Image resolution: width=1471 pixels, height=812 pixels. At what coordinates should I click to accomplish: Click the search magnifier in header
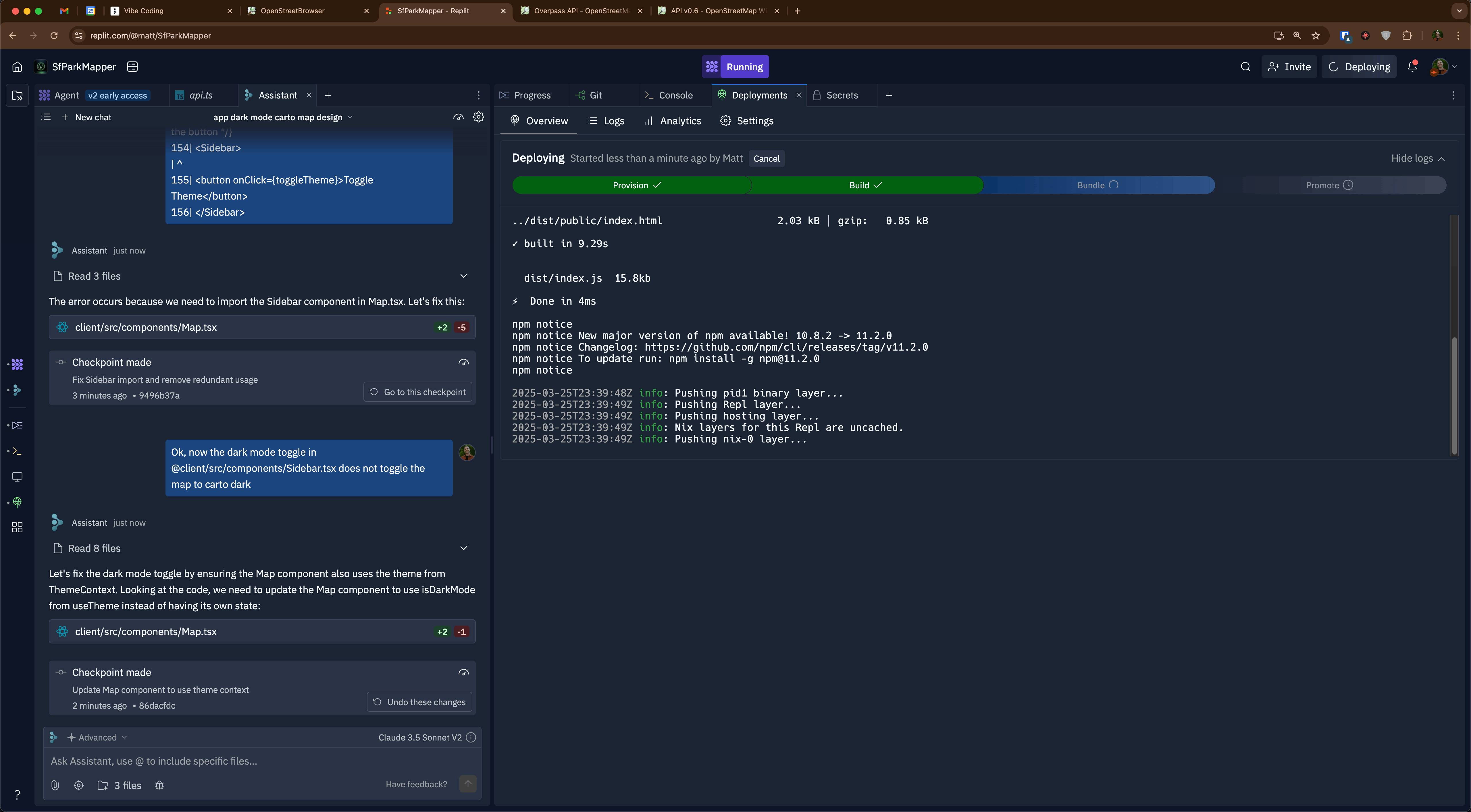click(x=1245, y=67)
